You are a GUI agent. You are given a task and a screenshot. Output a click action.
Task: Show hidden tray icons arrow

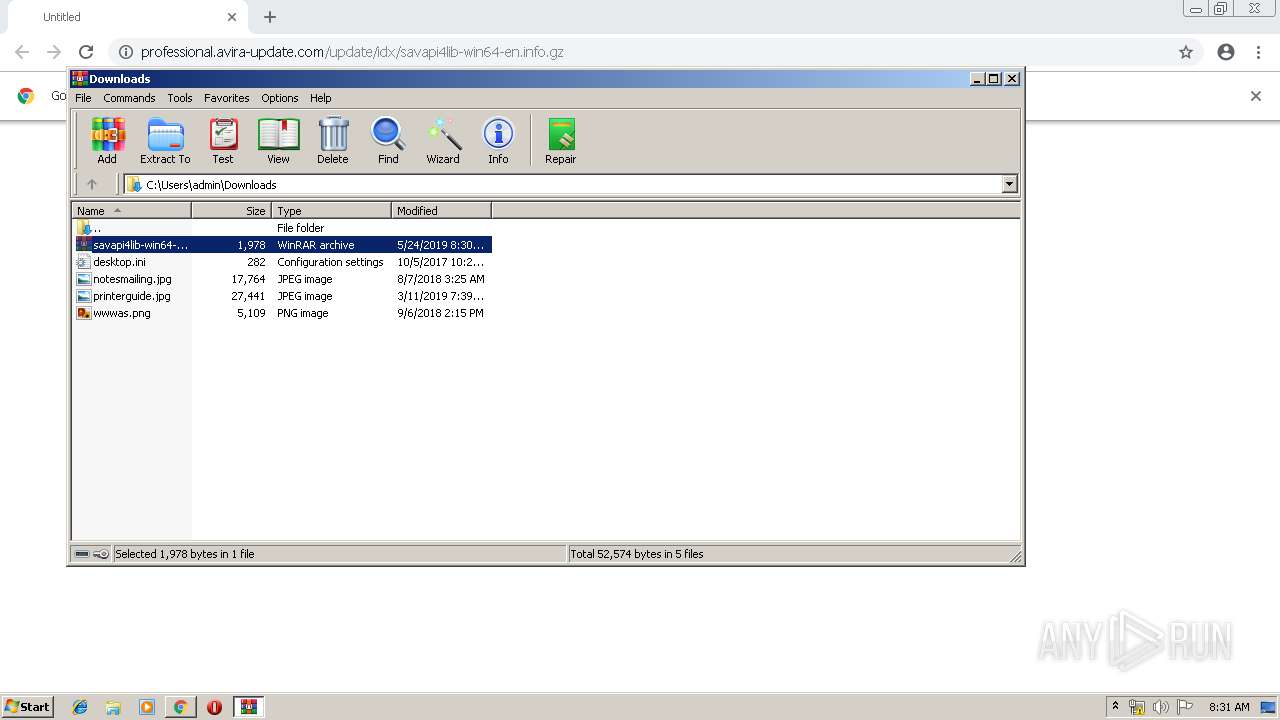coord(1115,707)
